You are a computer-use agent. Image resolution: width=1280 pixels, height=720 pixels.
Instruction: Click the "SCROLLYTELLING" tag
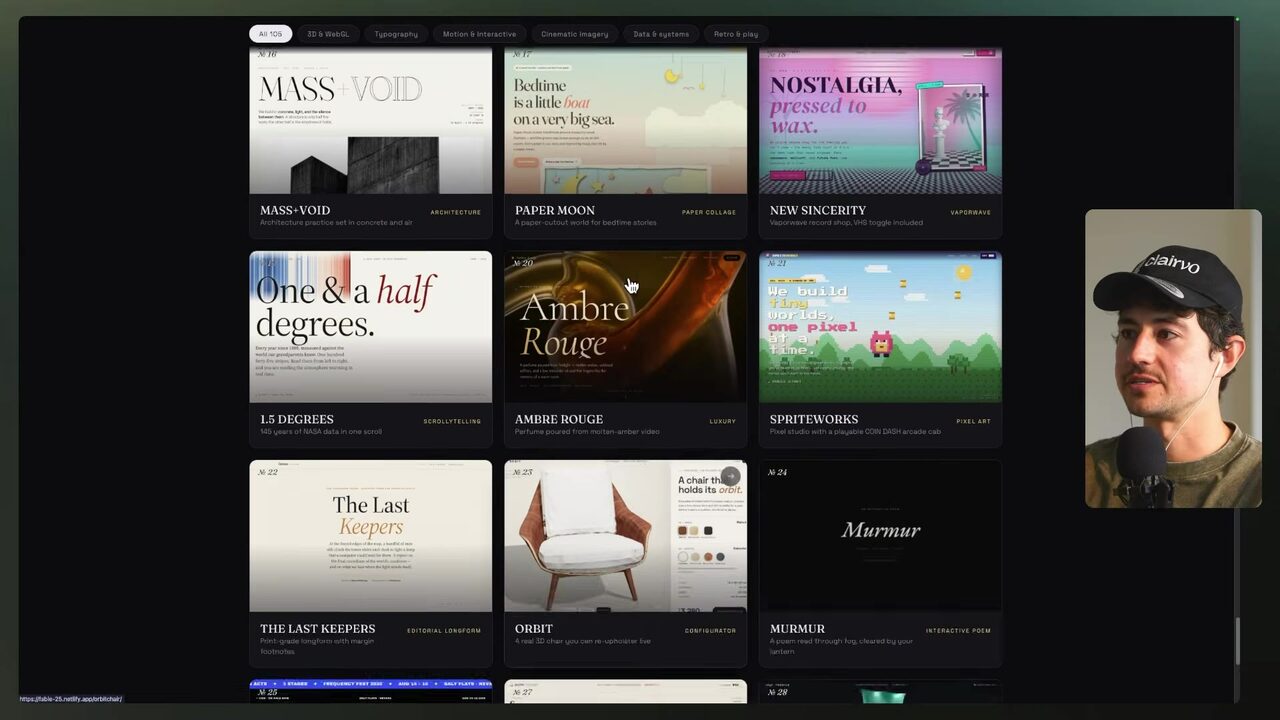(x=452, y=421)
